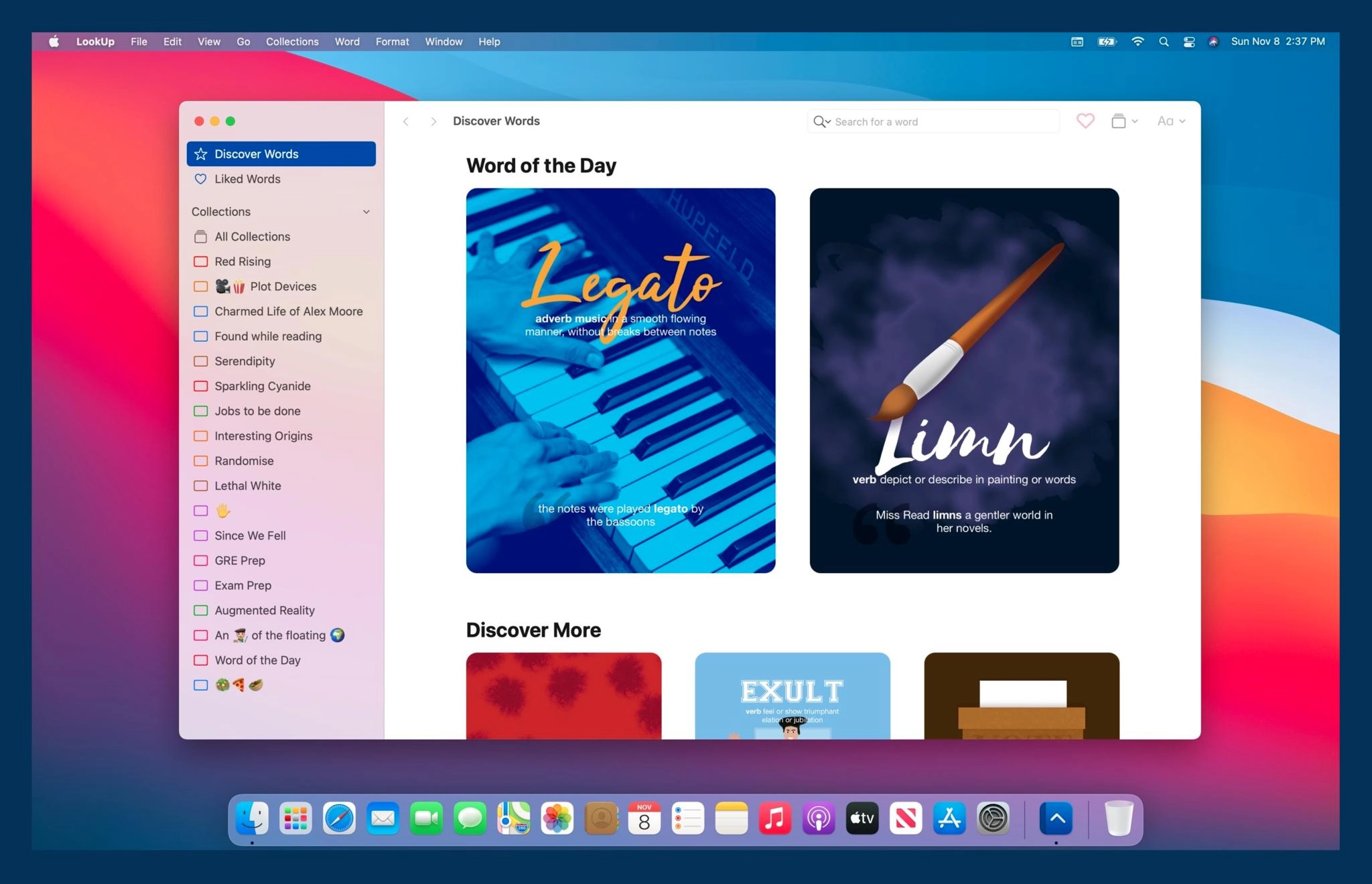
Task: Open Control Center in the menu bar
Action: coord(1188,42)
